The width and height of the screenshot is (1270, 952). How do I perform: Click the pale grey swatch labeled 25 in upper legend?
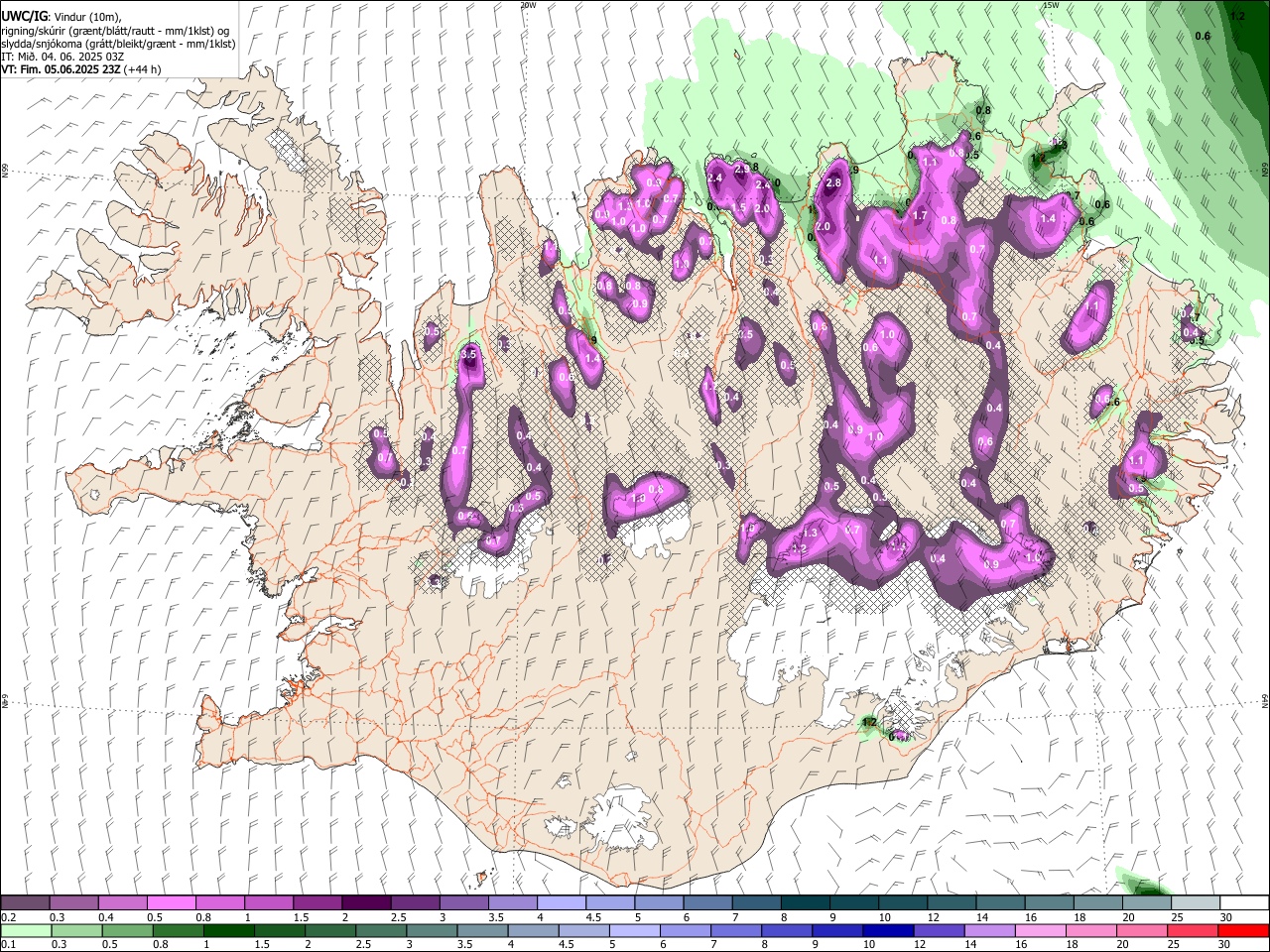[1194, 903]
